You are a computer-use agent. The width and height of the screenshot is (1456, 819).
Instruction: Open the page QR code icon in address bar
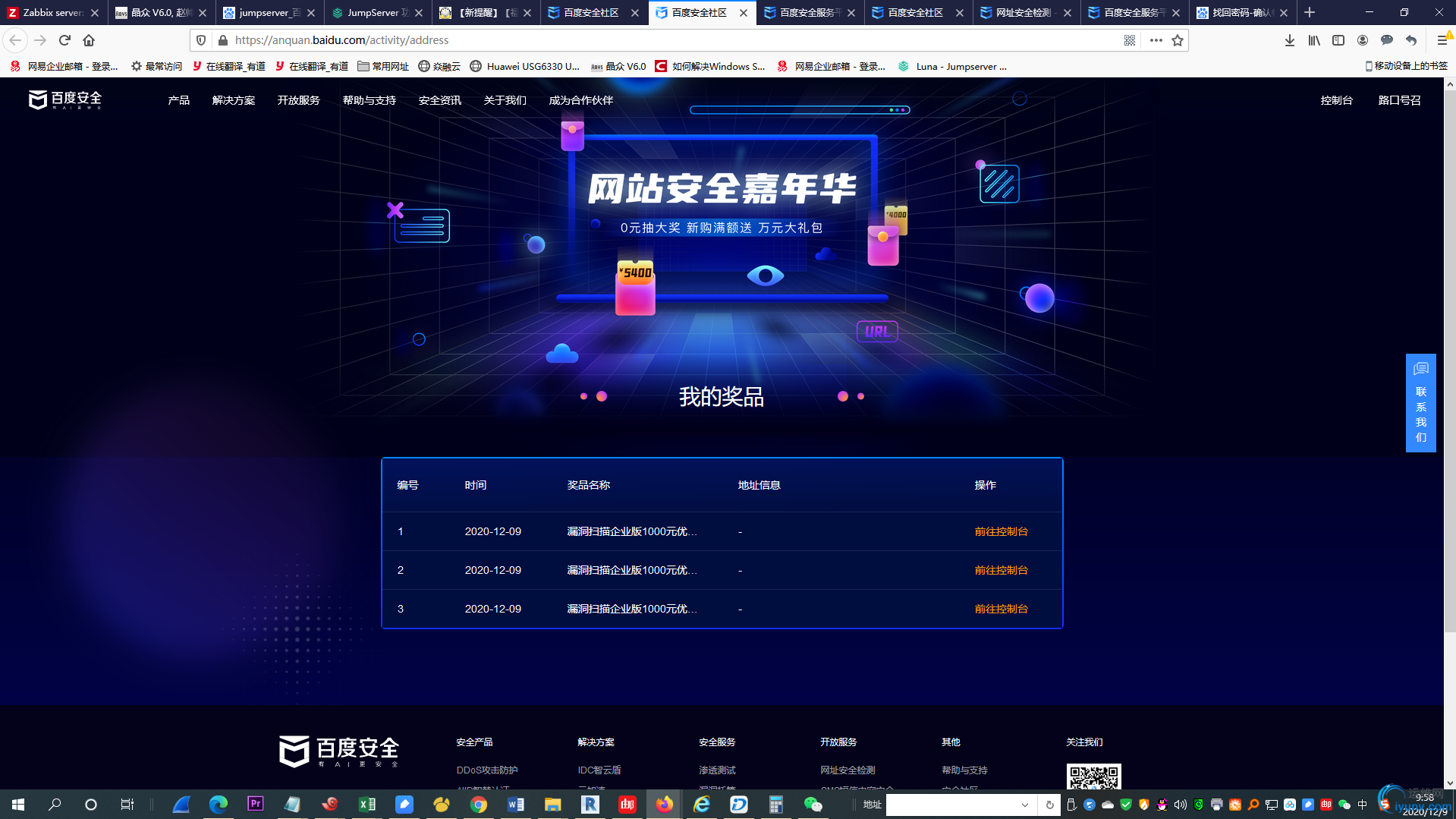point(1130,40)
